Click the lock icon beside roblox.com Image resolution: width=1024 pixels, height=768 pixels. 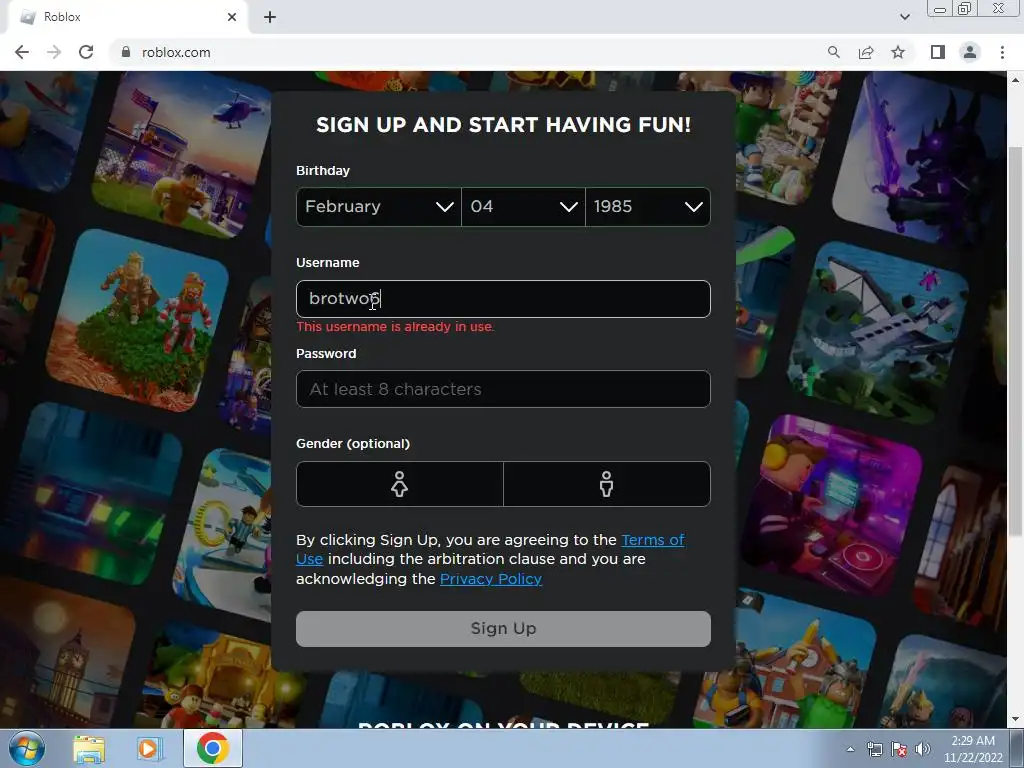pyautogui.click(x=126, y=52)
